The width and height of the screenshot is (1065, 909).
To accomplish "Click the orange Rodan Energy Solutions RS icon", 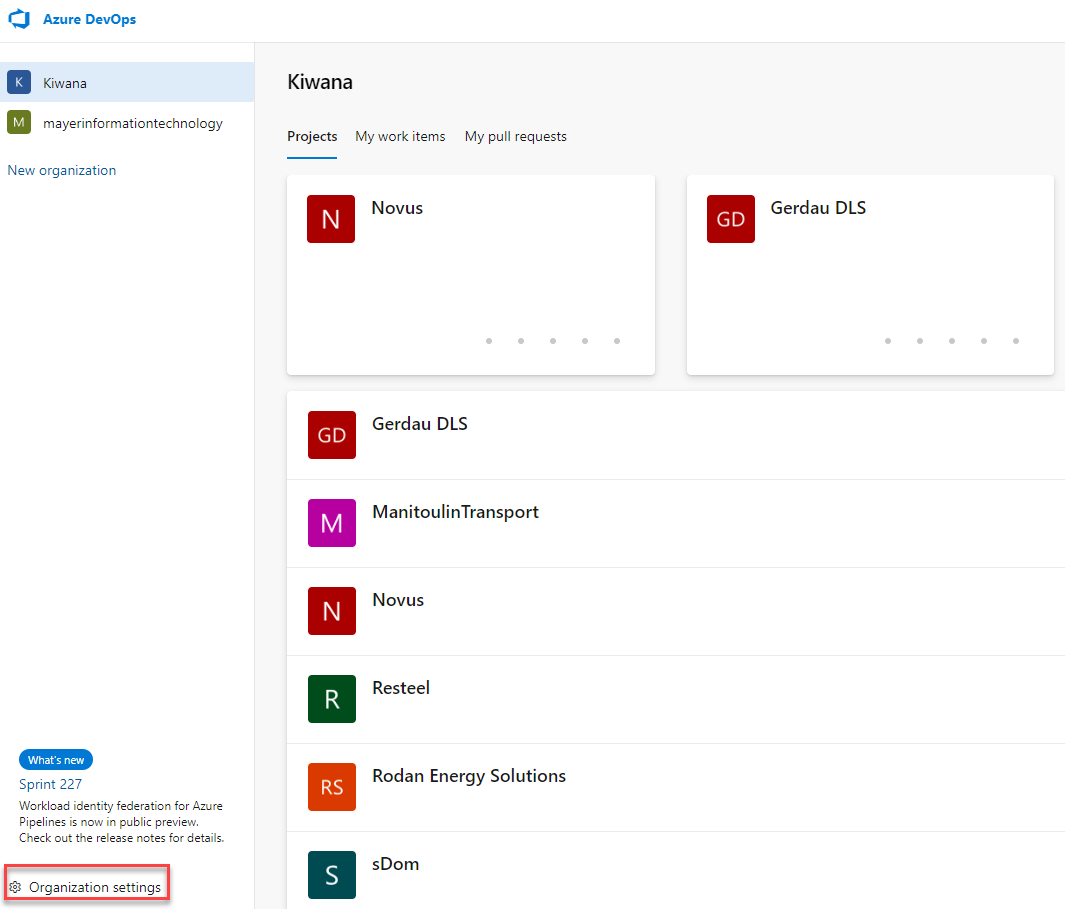I will coord(332,787).
